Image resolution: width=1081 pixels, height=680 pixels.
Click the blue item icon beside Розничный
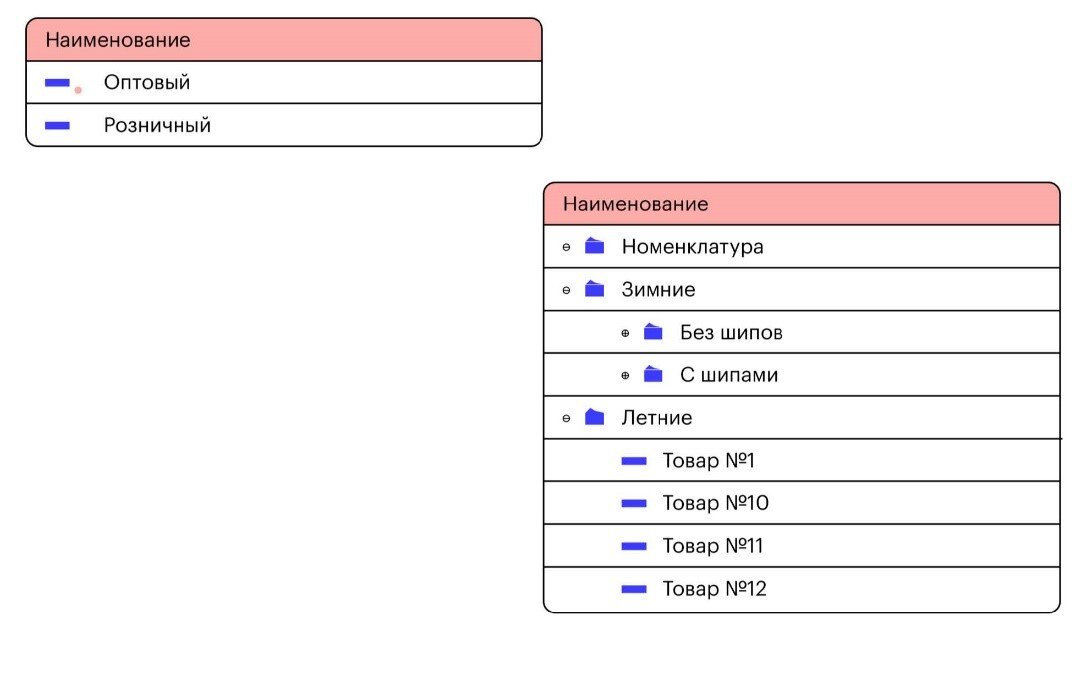coord(57,126)
